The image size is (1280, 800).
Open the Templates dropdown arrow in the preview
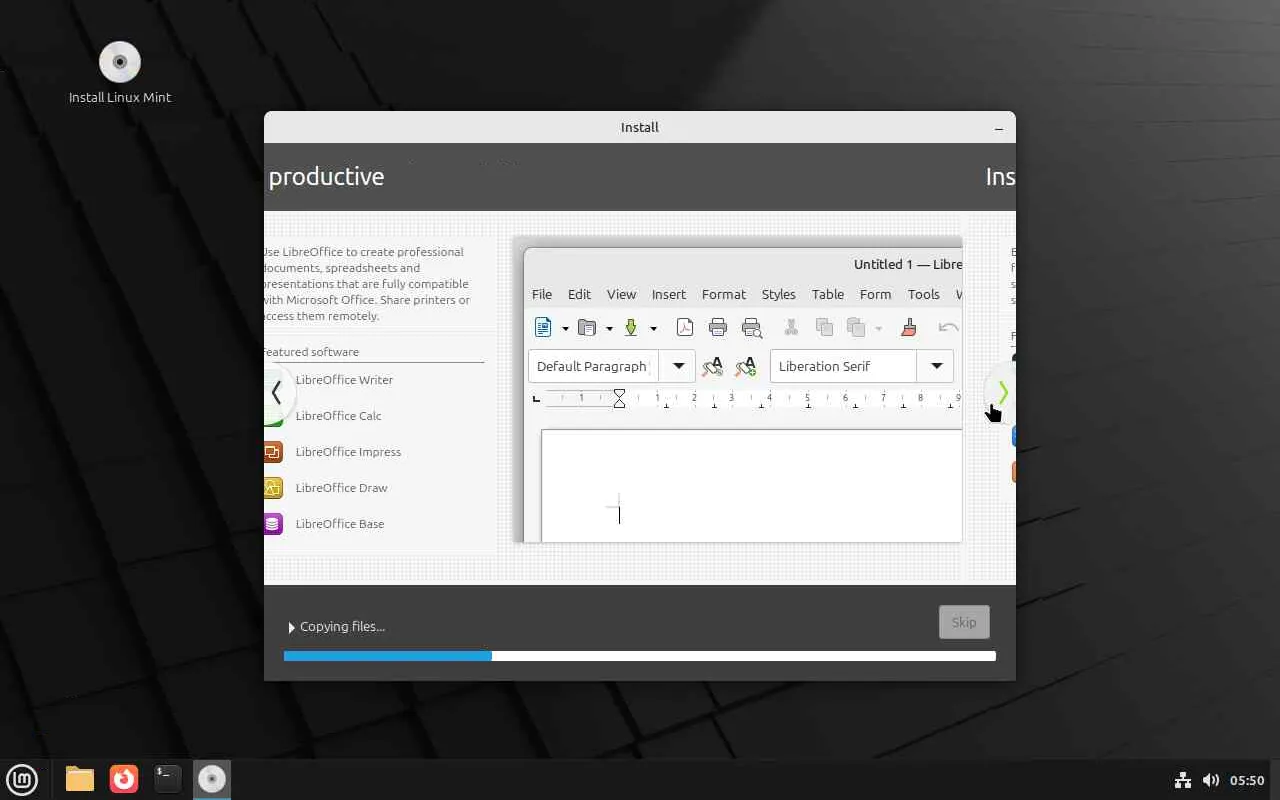[x=609, y=328]
